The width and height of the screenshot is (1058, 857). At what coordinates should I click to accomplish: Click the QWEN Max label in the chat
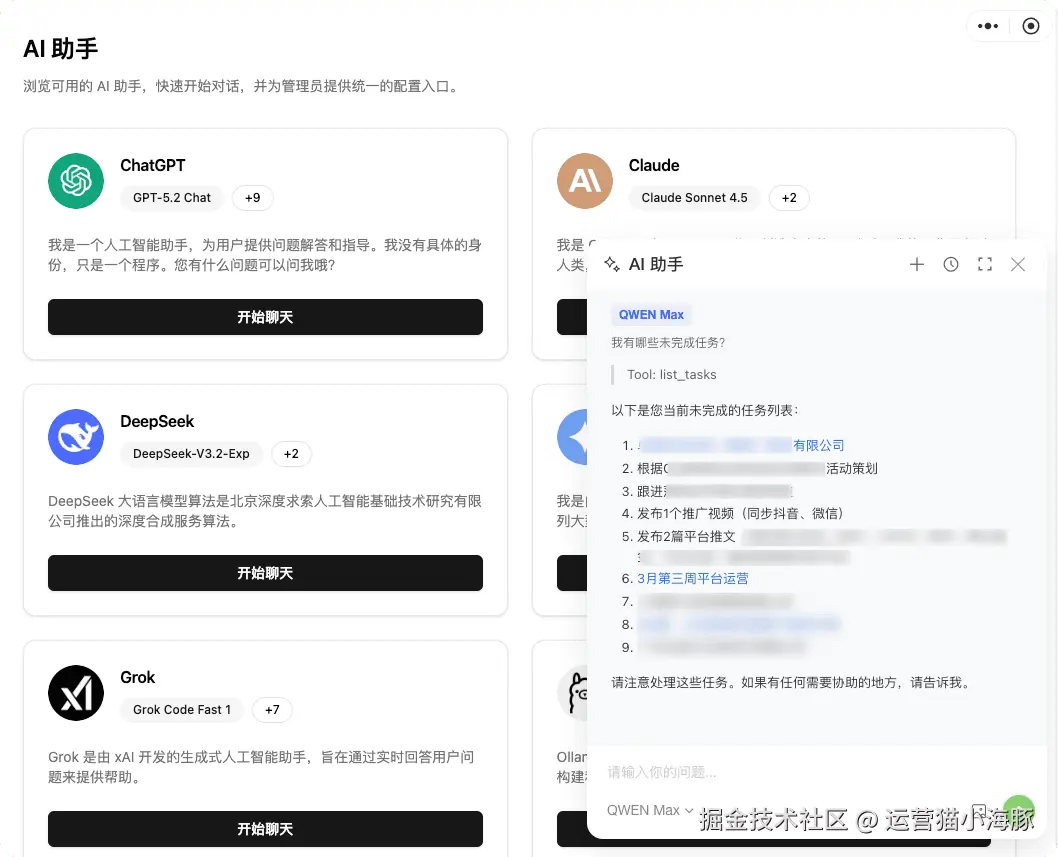click(651, 314)
